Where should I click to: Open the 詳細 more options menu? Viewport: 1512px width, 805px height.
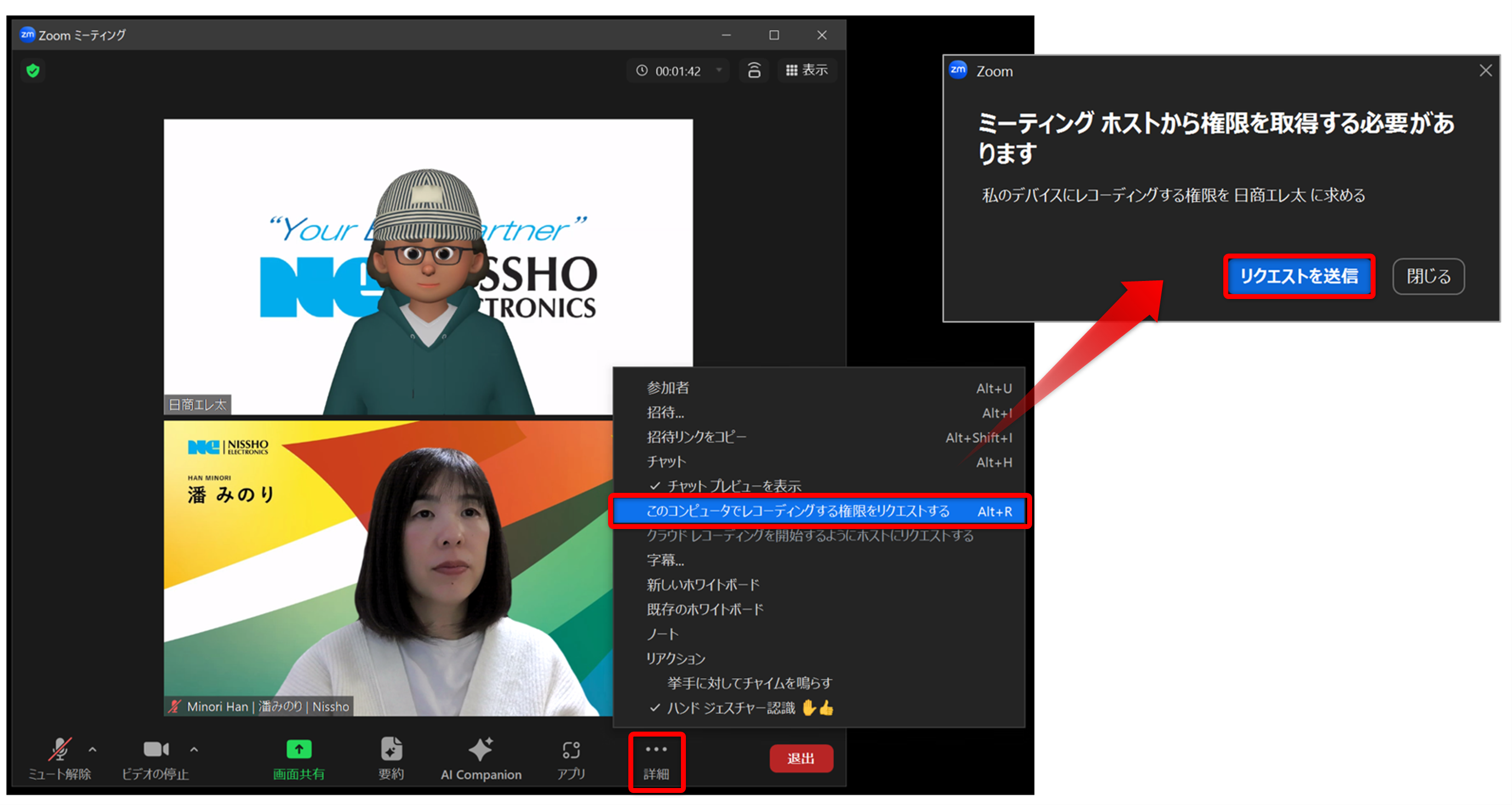(656, 761)
